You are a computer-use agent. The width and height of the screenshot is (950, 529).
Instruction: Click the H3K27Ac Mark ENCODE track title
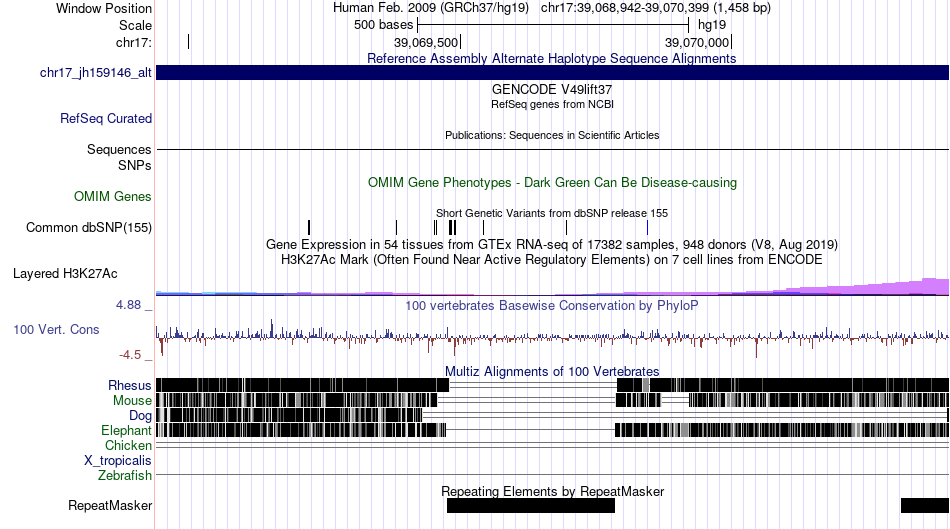pos(552,259)
